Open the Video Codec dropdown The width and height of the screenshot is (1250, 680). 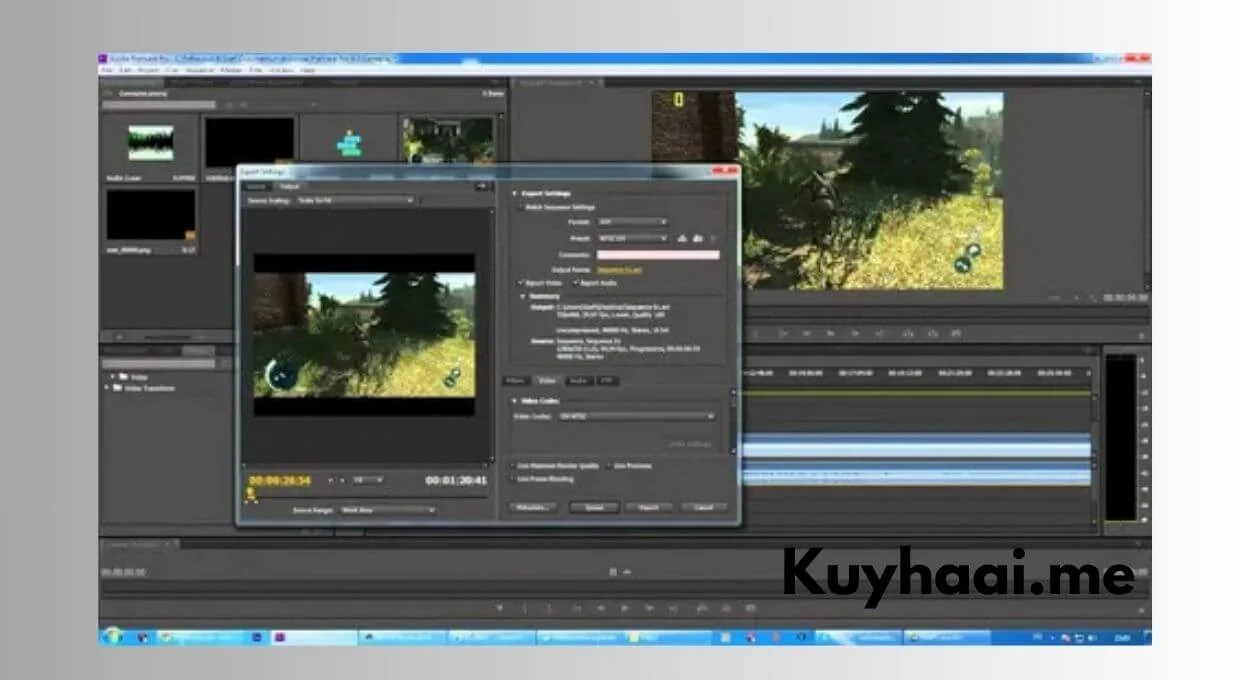[637, 415]
